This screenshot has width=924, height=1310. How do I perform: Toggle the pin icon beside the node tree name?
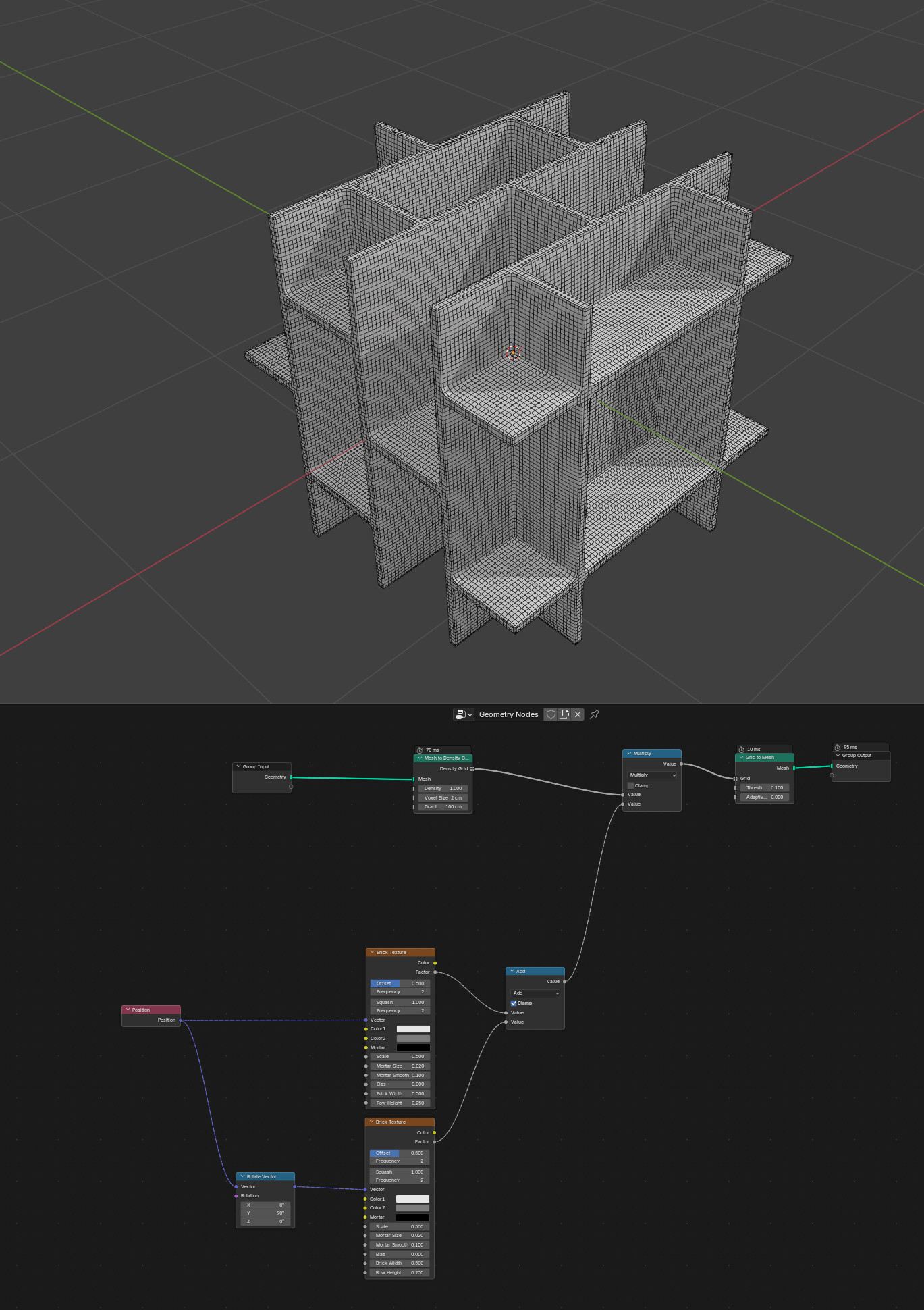tap(595, 714)
